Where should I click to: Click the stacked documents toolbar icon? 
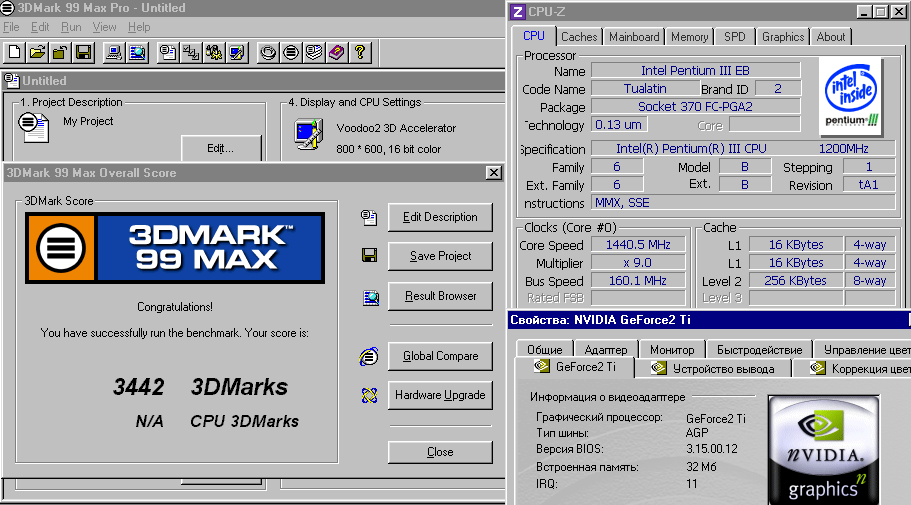pyautogui.click(x=314, y=52)
